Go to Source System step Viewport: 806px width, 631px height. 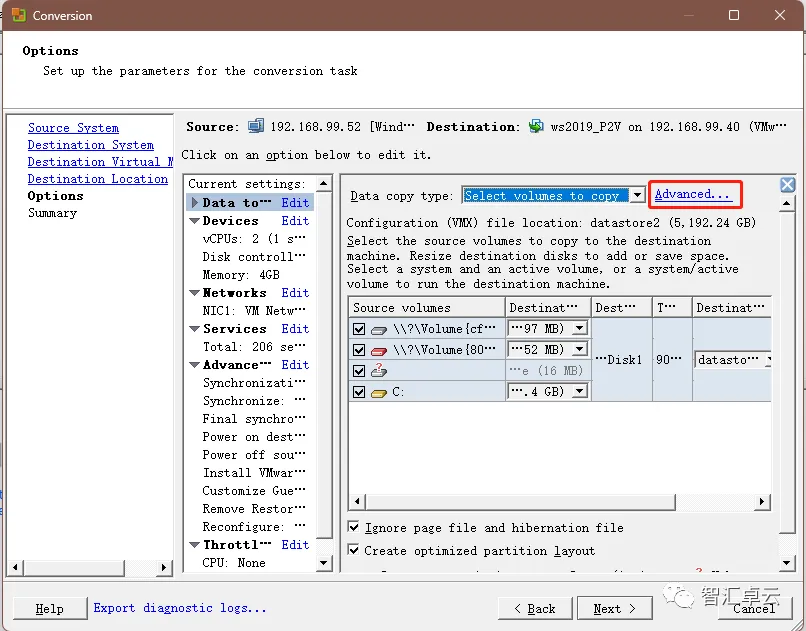pyautogui.click(x=73, y=128)
